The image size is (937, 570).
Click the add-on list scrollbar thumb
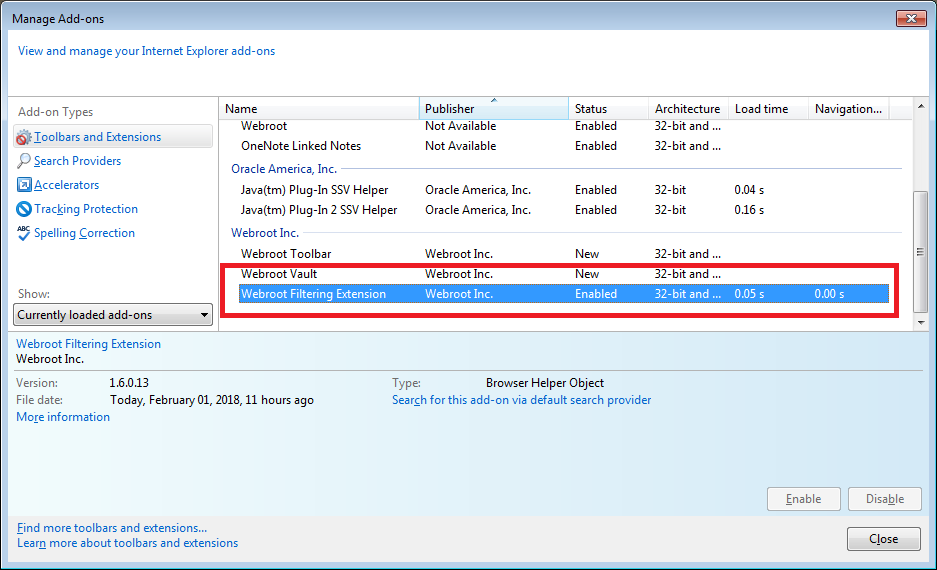click(x=921, y=252)
